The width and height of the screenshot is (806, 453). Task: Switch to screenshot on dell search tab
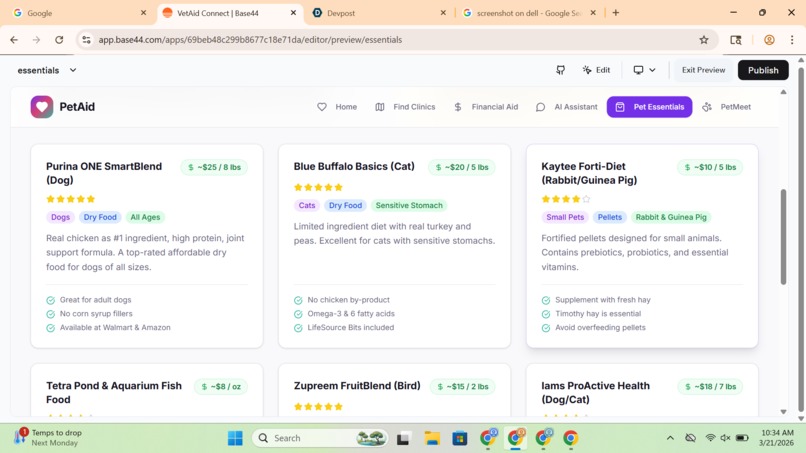(529, 13)
